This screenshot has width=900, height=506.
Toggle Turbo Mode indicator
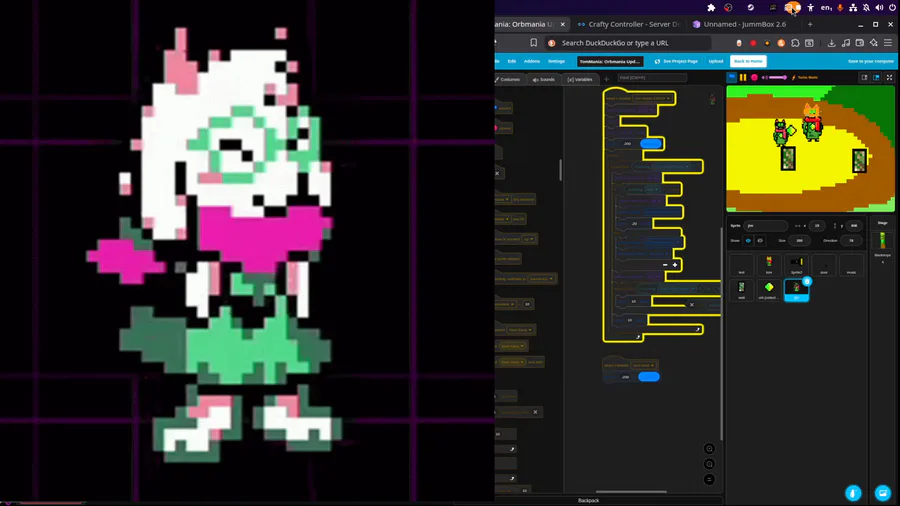point(805,77)
